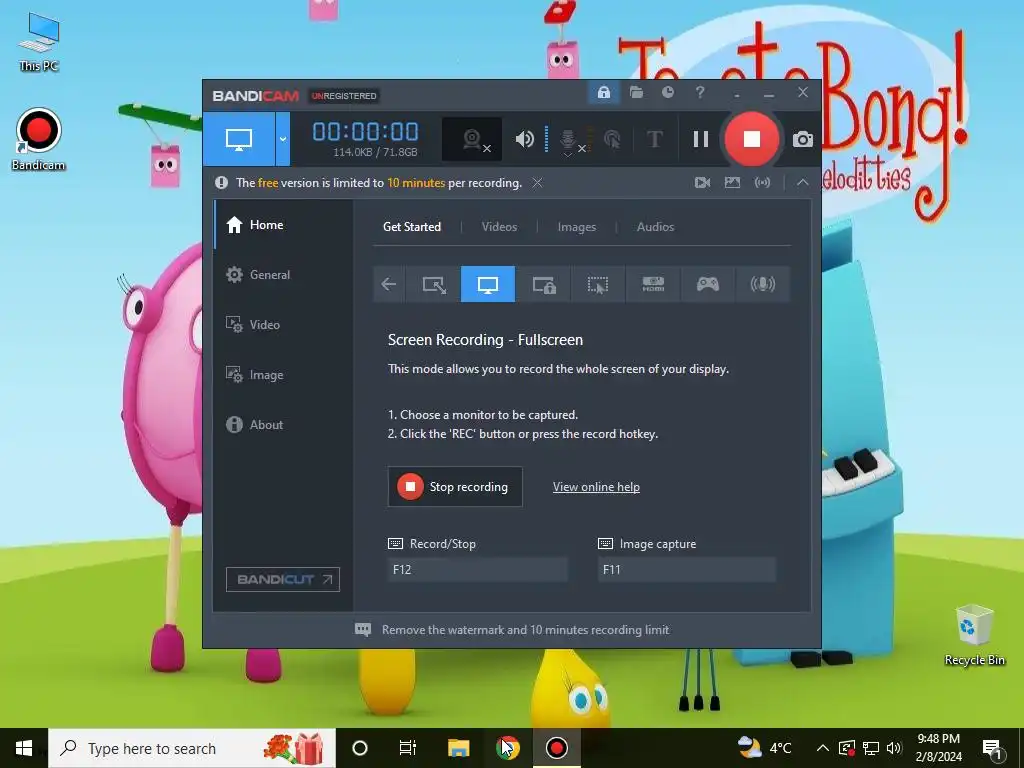This screenshot has width=1024, height=768.
Task: Open the View online help link
Action: pyautogui.click(x=596, y=487)
